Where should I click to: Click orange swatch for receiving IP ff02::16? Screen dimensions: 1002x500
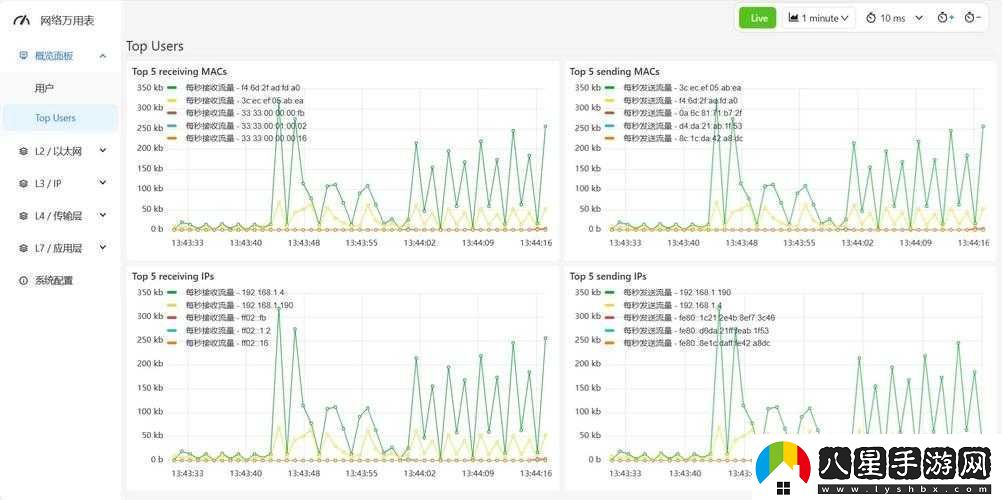[172, 343]
